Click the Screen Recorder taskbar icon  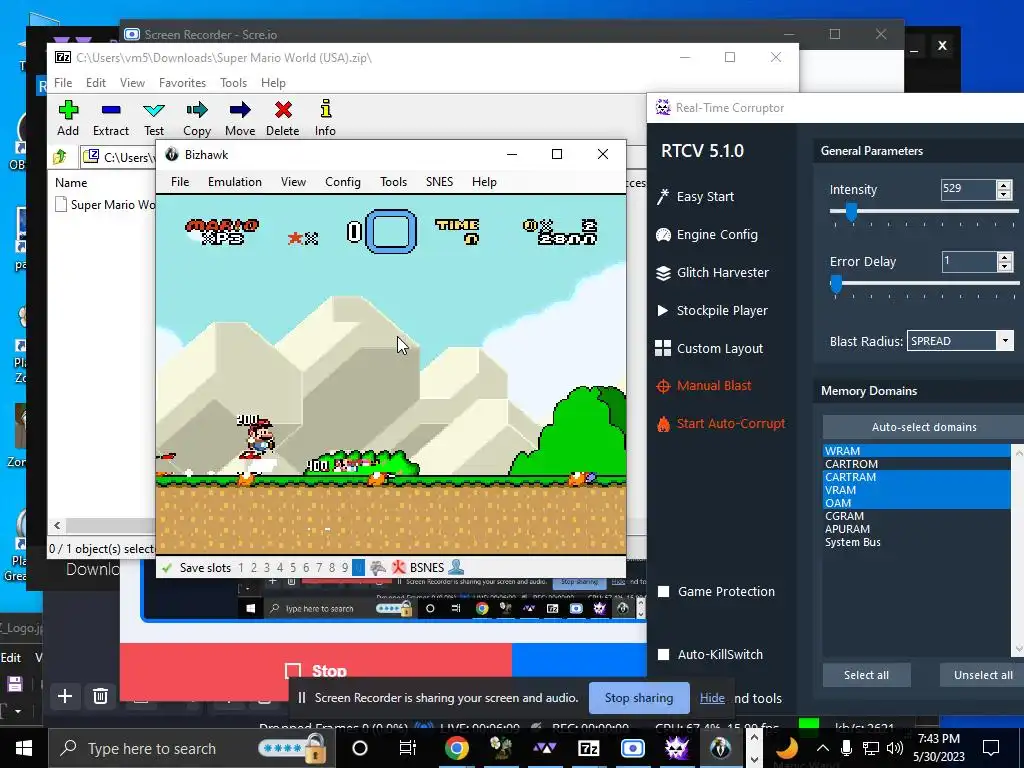click(632, 748)
